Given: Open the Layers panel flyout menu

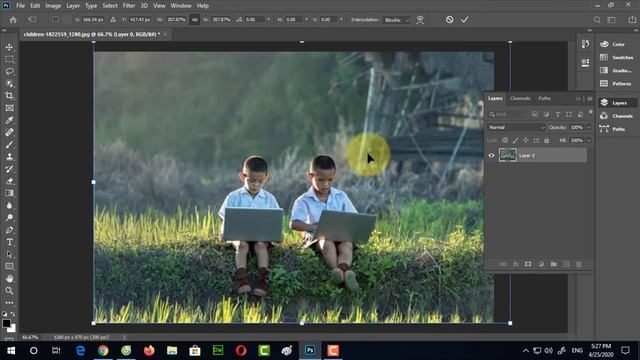Looking at the screenshot, I should tap(589, 99).
